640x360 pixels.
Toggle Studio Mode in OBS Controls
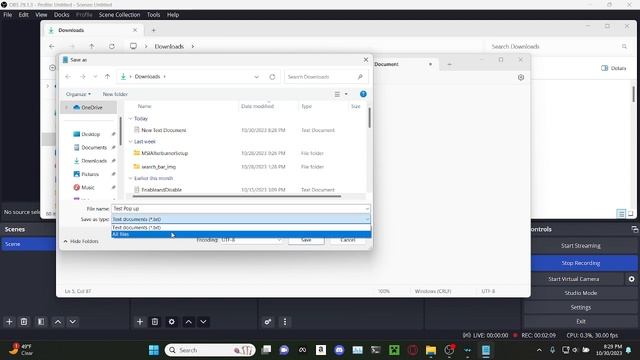click(x=580, y=293)
